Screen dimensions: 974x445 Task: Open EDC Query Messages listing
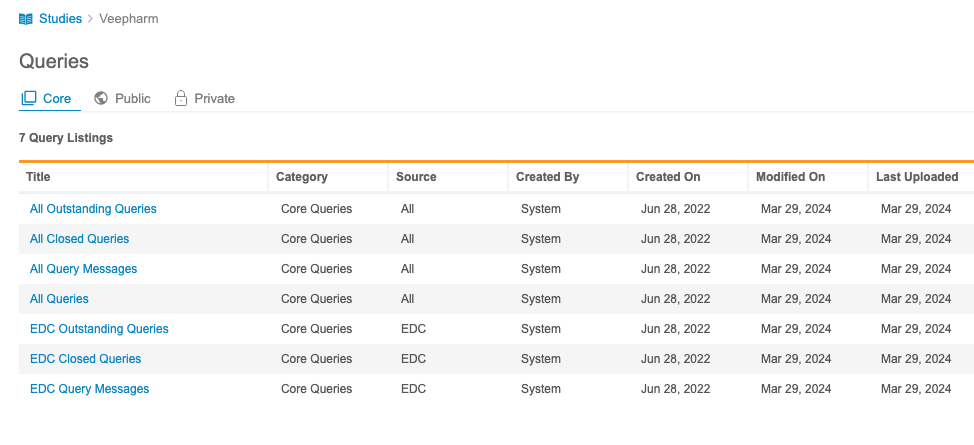coord(89,389)
